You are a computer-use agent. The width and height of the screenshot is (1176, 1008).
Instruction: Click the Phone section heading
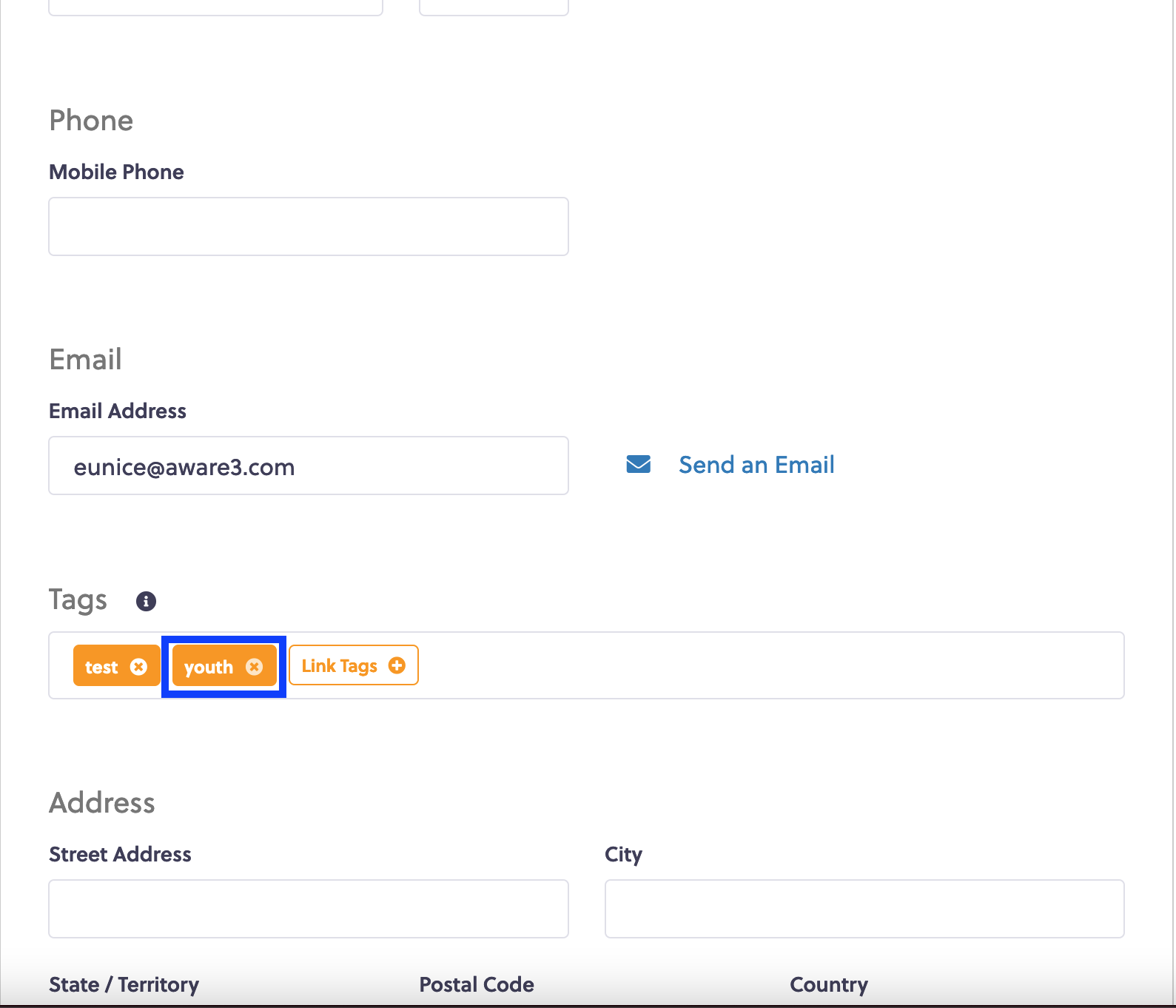[91, 121]
